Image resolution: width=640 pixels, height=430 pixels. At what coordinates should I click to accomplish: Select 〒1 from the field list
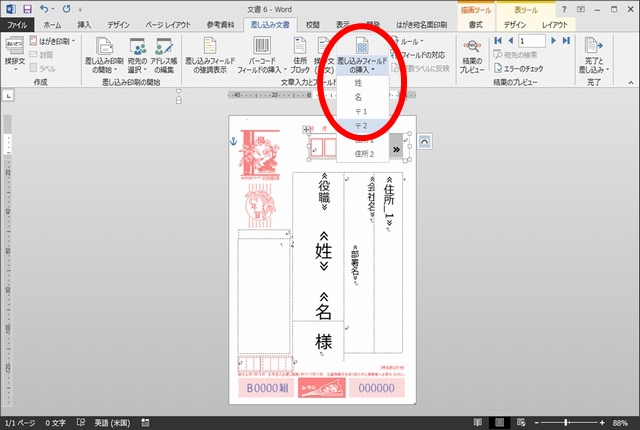[x=363, y=111]
